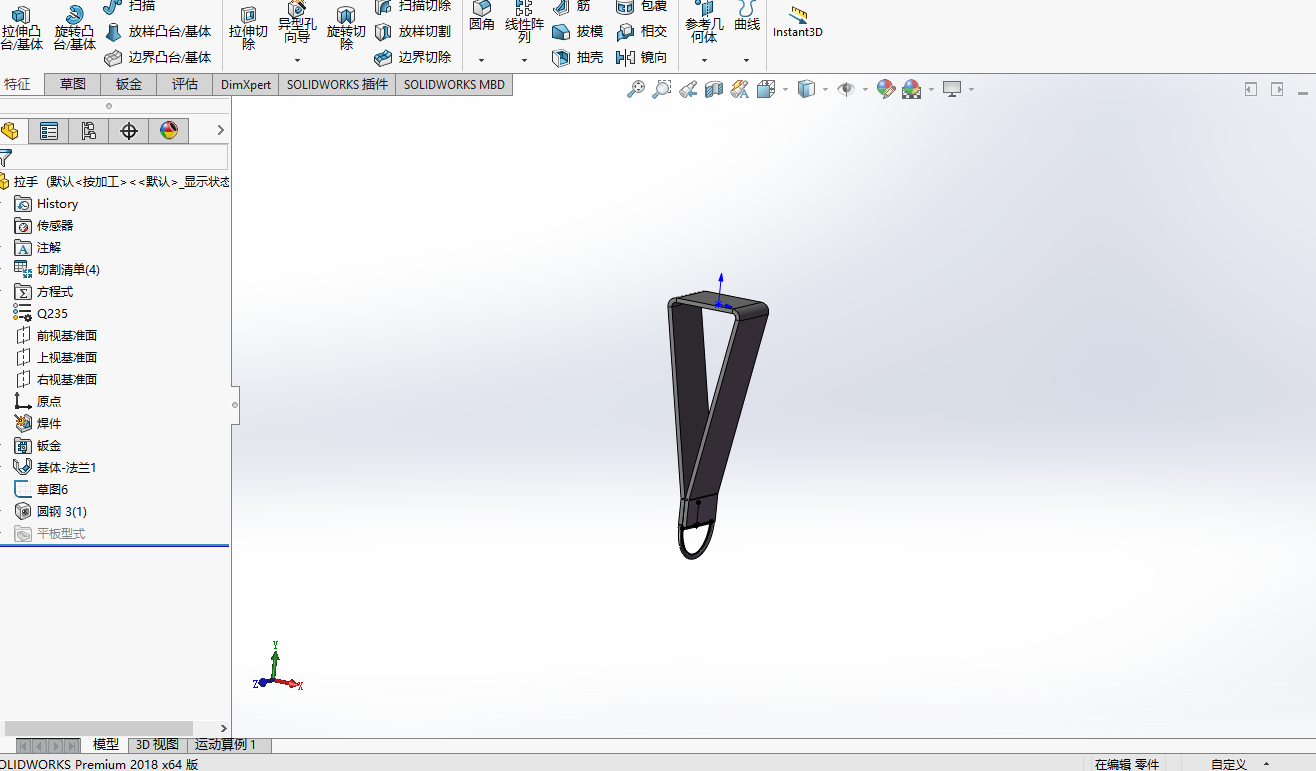Open the DisplayManager color wheel tab
The image size is (1316, 771).
[x=168, y=131]
